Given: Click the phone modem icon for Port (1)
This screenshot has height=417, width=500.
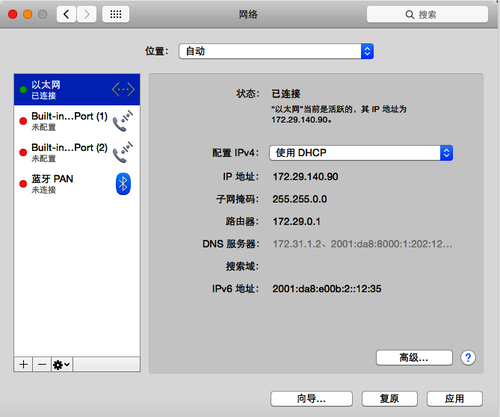Looking at the screenshot, I should (x=123, y=121).
